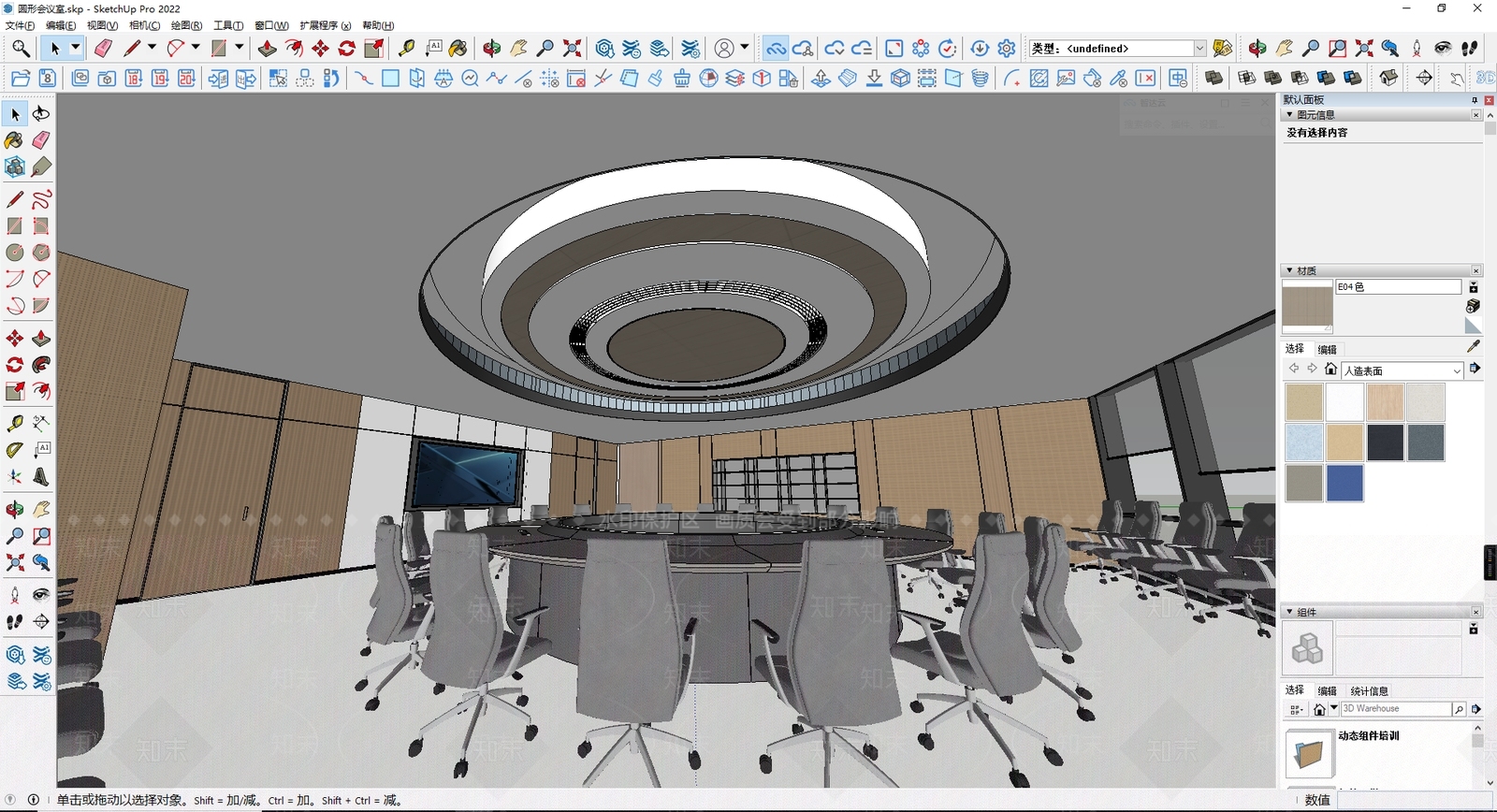Activate the Zoom Extents tool in the left toolbar

point(15,563)
